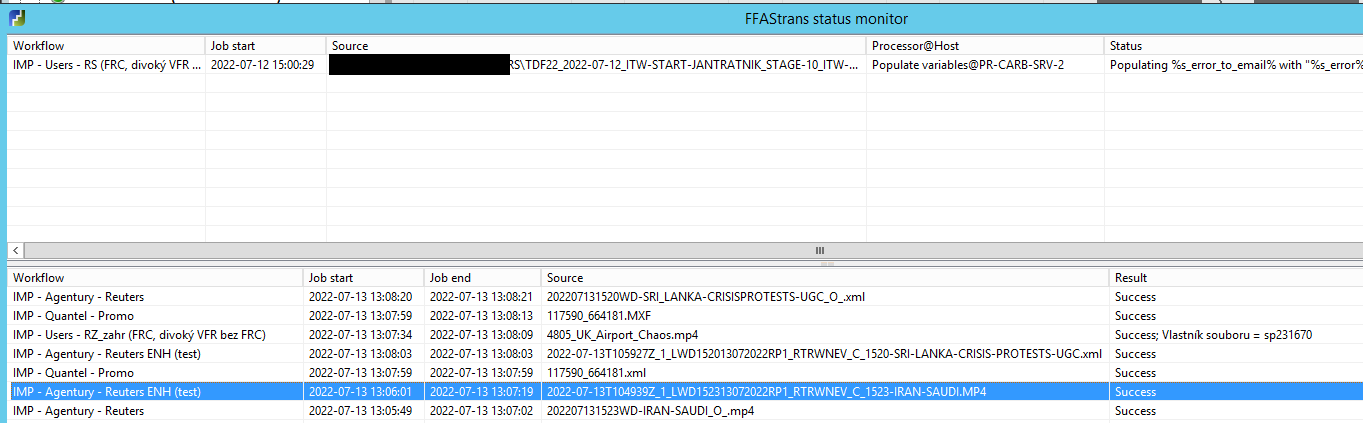The height and width of the screenshot is (423, 1363).
Task: Click the Populating %s_error_to_email% status cell
Action: pyautogui.click(x=1236, y=65)
